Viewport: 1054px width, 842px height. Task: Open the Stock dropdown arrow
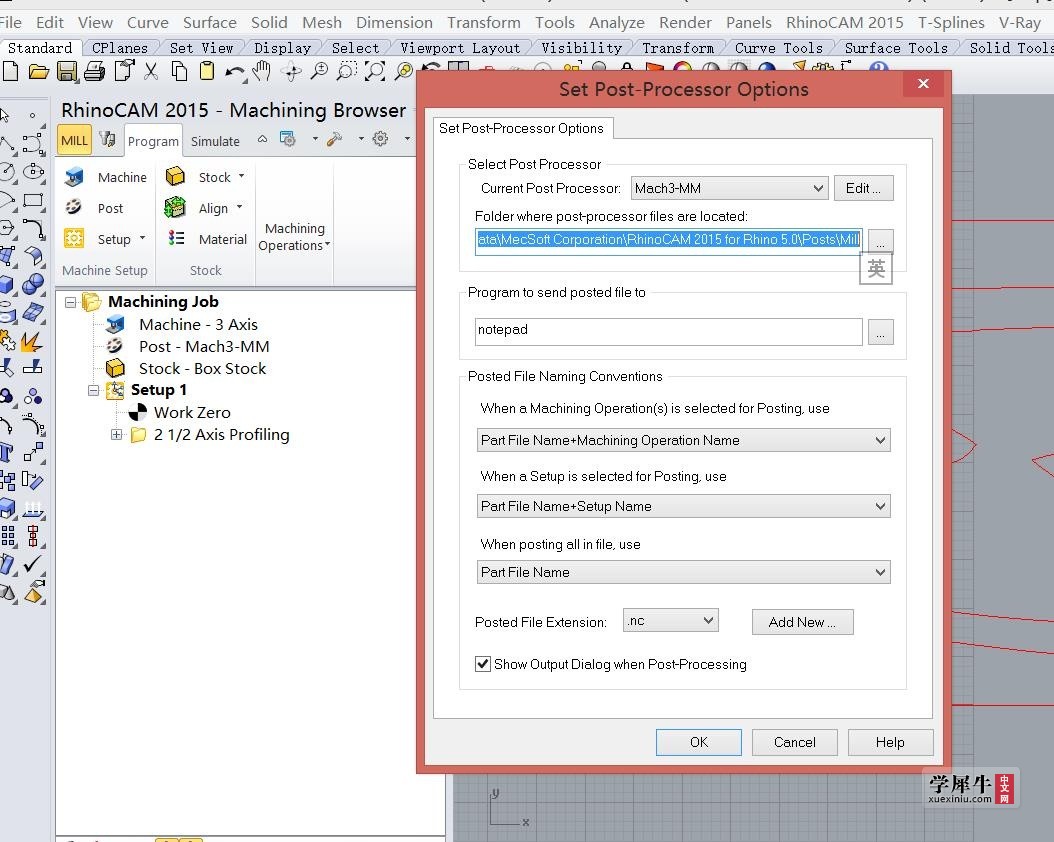point(241,176)
